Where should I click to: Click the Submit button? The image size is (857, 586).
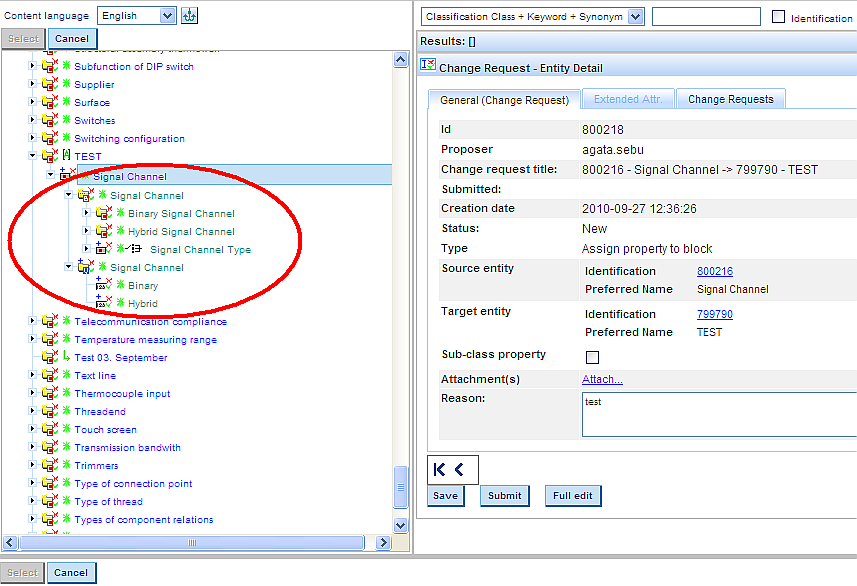tap(504, 496)
